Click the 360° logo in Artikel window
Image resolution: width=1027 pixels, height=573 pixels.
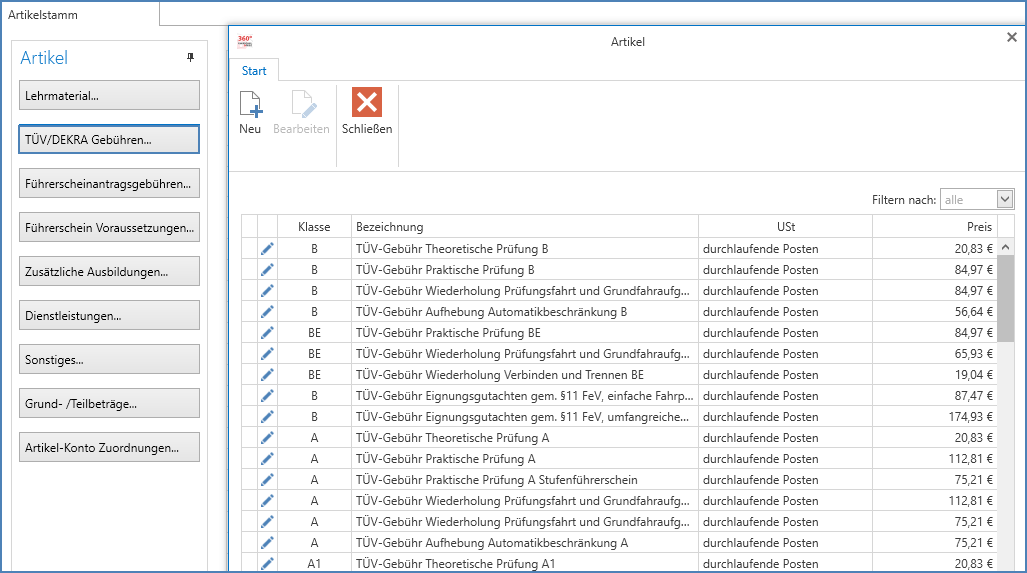point(245,41)
